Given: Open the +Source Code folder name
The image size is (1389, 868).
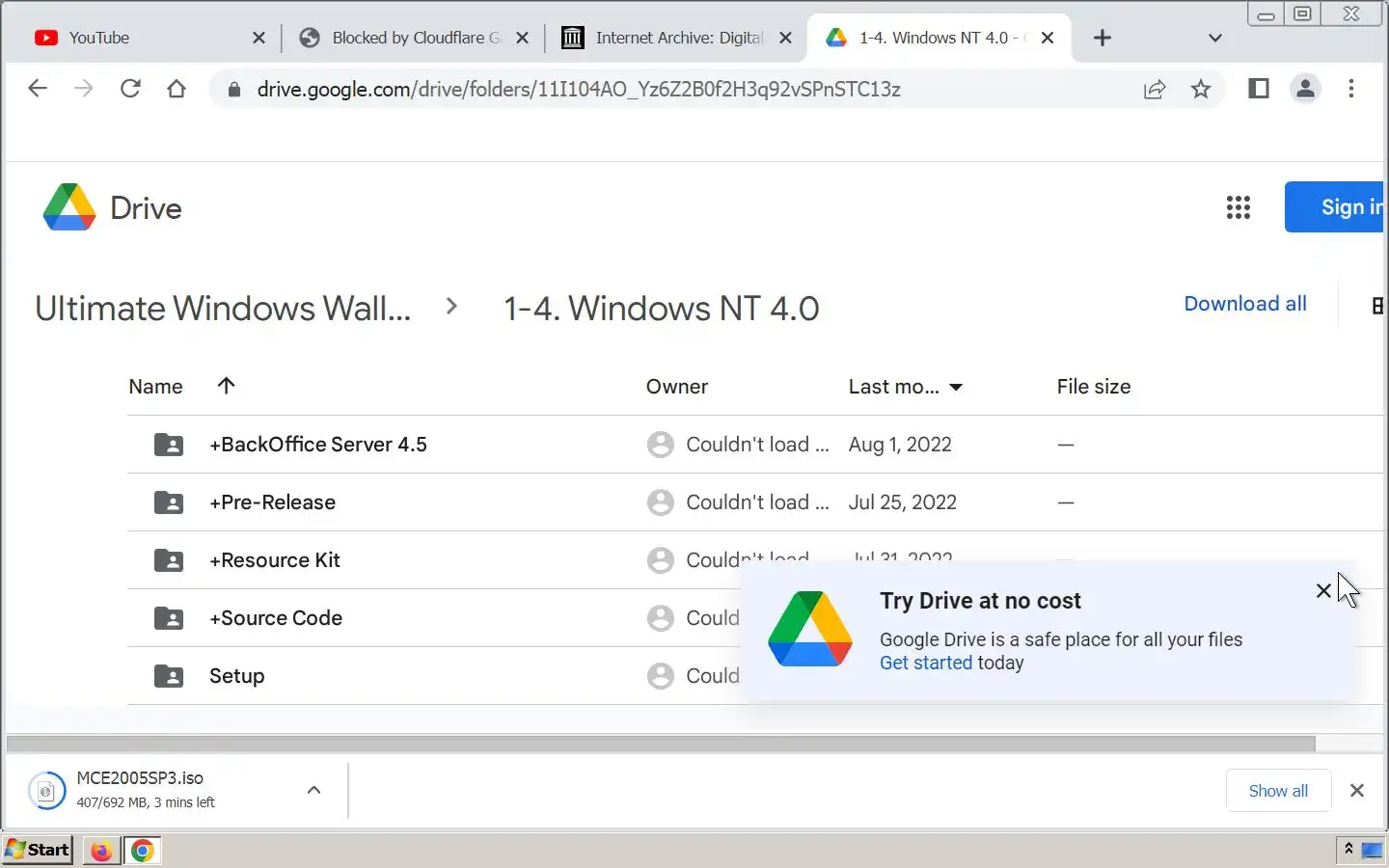Looking at the screenshot, I should pyautogui.click(x=276, y=618).
